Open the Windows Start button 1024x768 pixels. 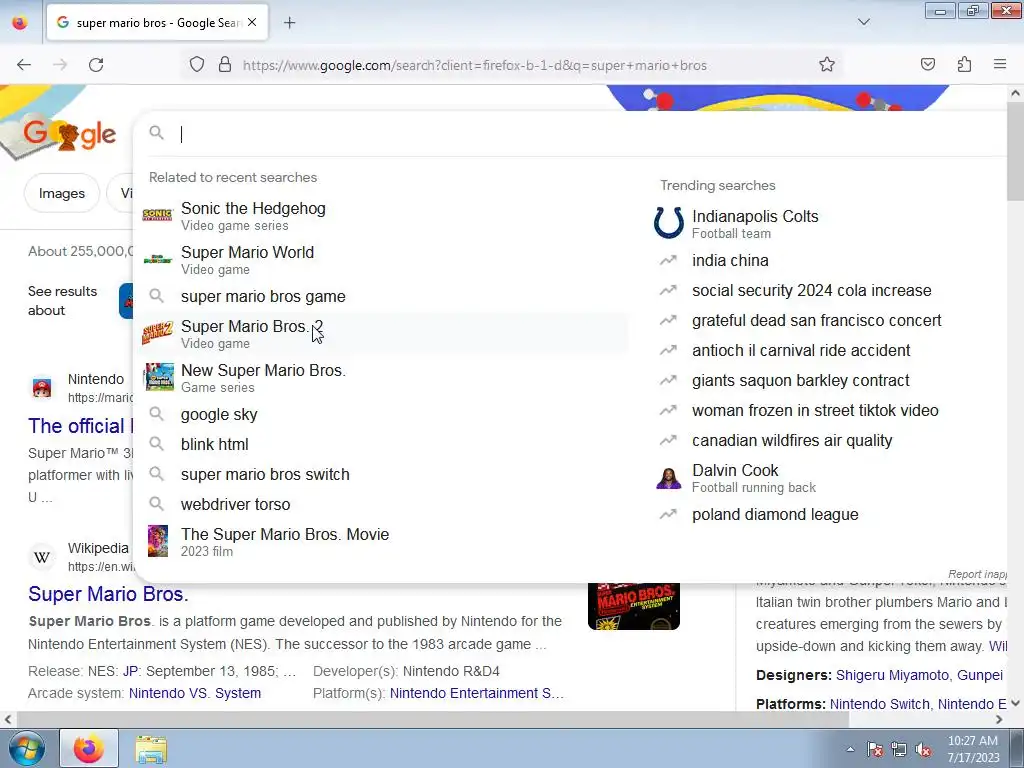(x=26, y=748)
